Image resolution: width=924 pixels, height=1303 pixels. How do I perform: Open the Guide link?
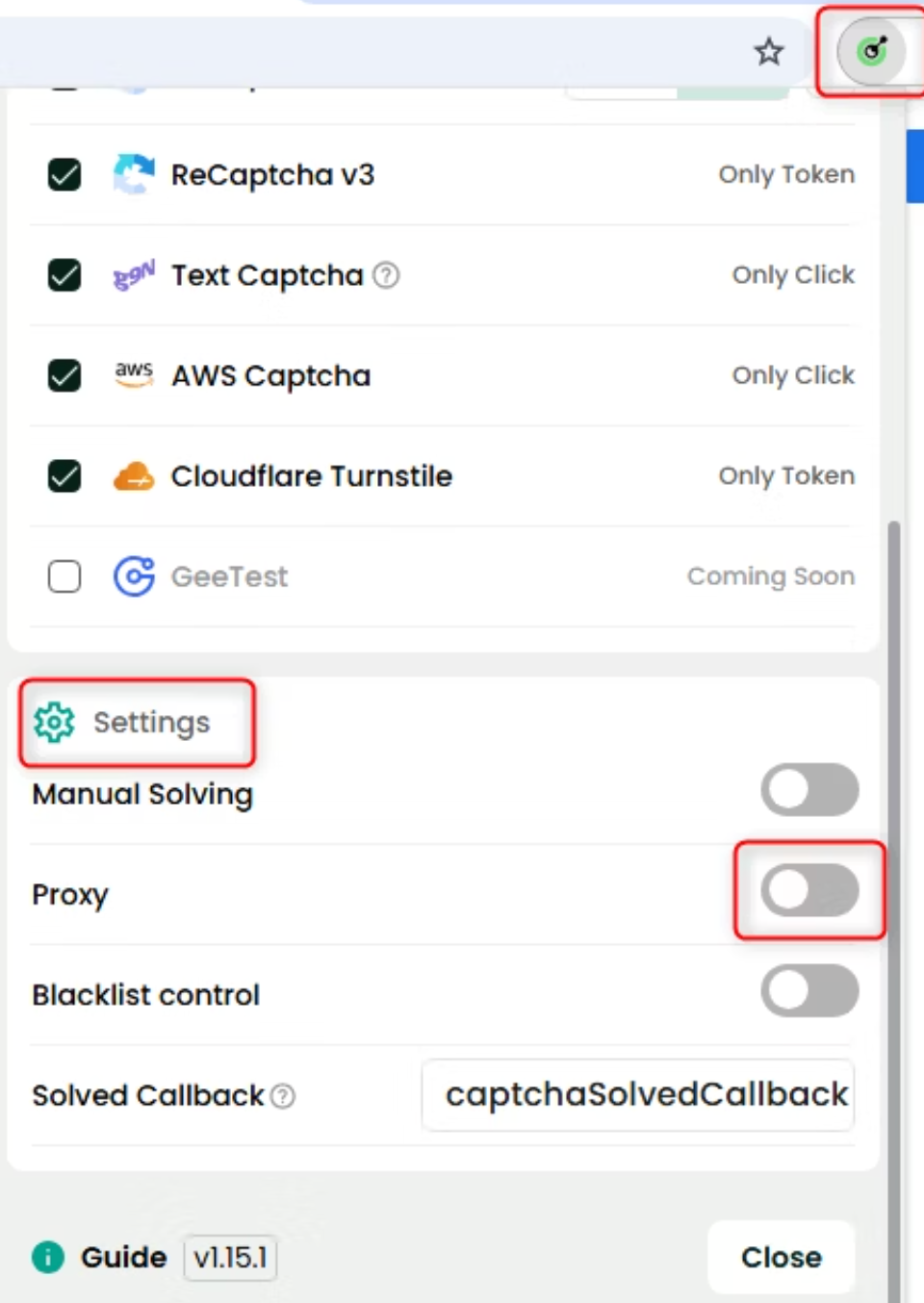point(123,1257)
